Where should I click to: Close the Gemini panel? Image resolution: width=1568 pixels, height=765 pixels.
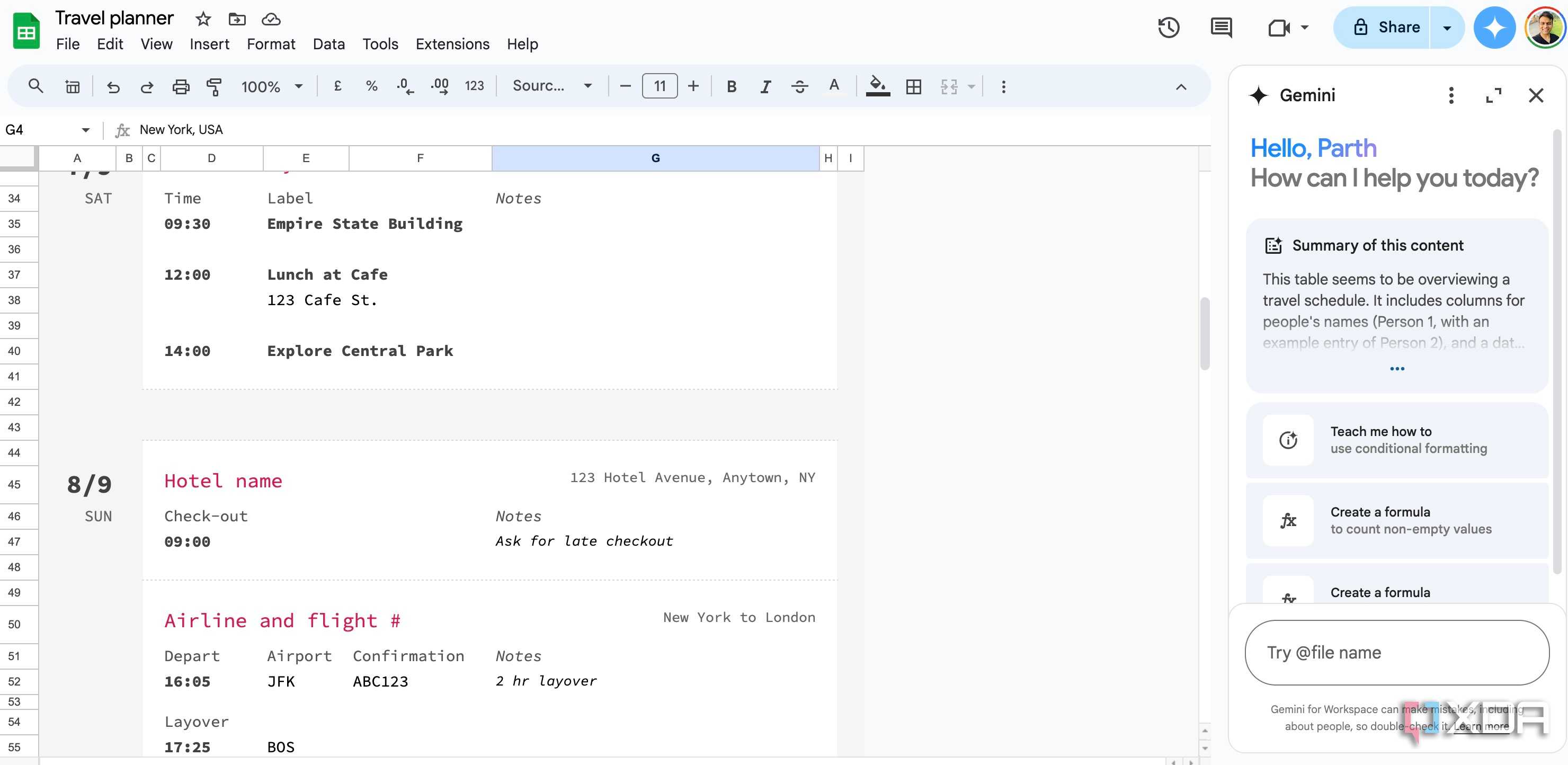[x=1536, y=95]
